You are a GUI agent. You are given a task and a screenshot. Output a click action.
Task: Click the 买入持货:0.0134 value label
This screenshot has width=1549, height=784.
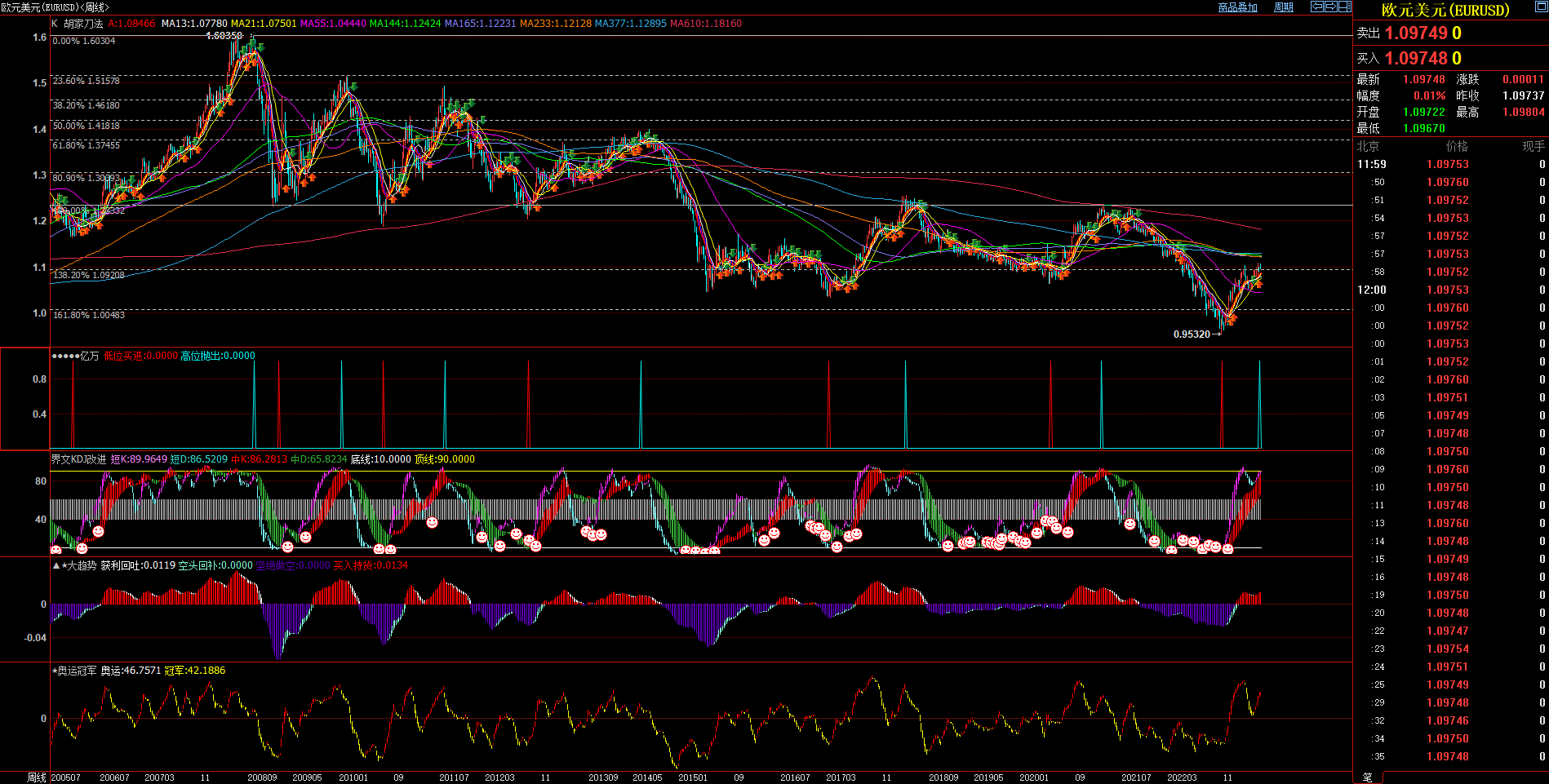click(371, 565)
